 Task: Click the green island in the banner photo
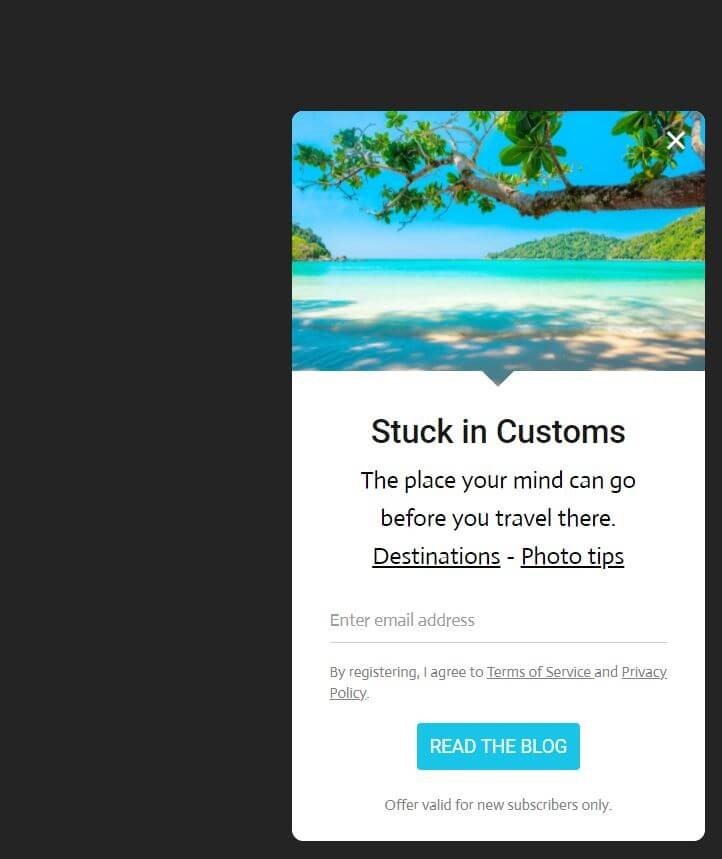point(597,241)
